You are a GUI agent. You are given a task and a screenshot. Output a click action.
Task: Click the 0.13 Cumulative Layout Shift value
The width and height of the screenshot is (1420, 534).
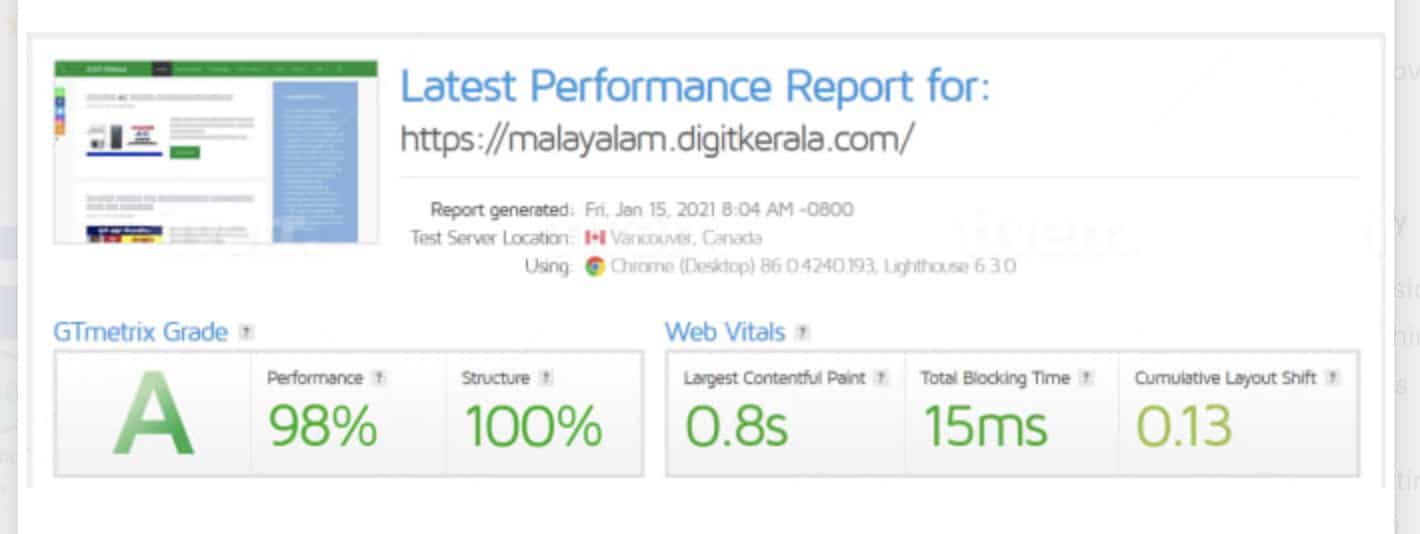click(x=1184, y=426)
